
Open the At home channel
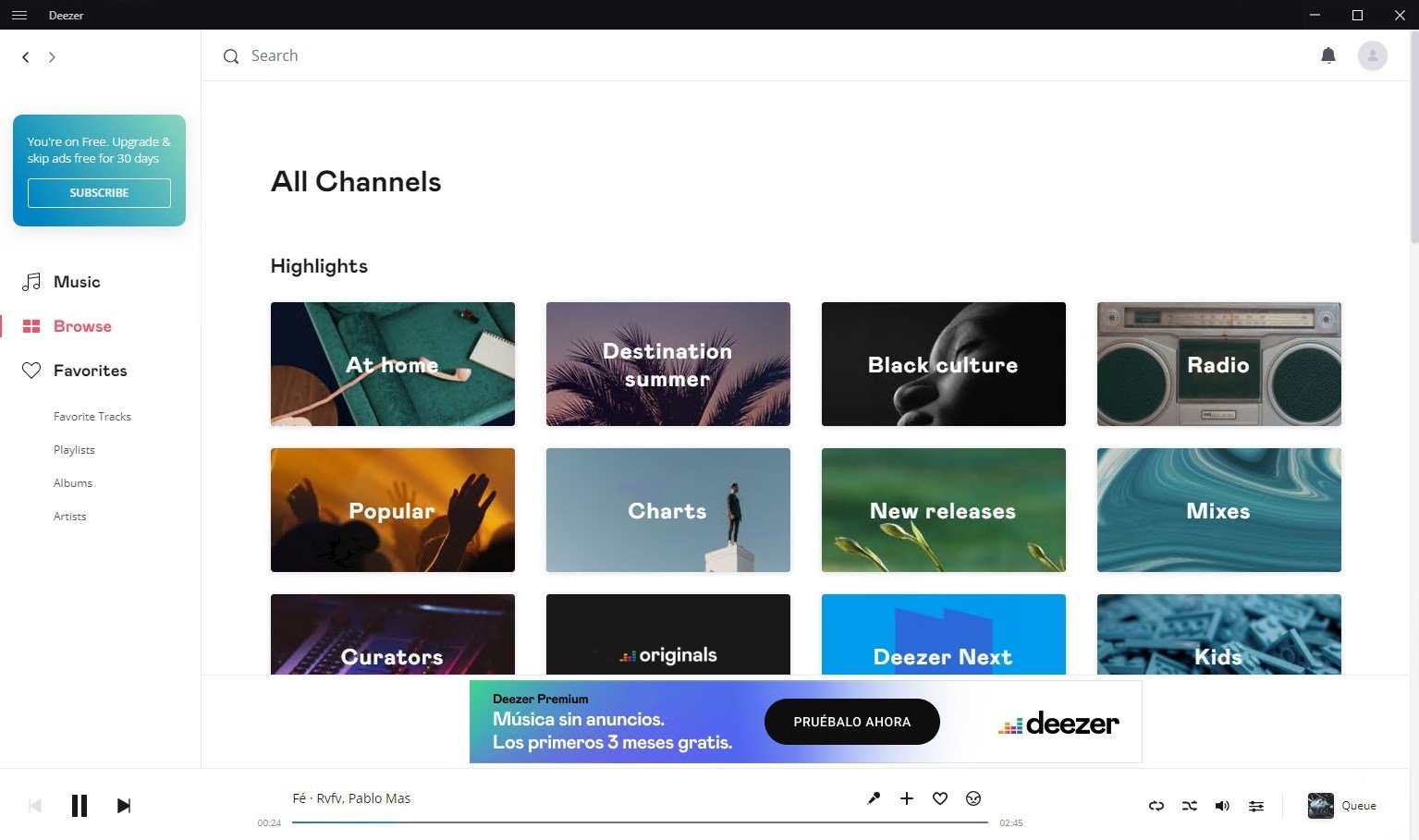[393, 364]
